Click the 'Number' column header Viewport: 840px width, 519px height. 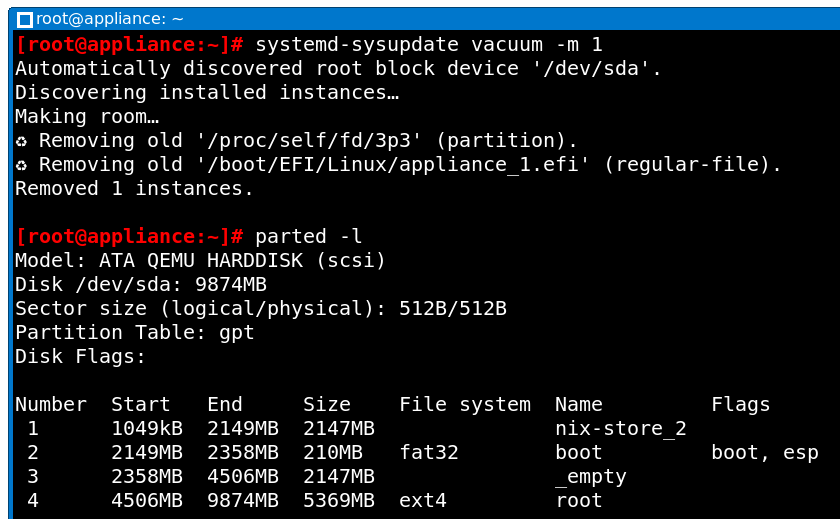pyautogui.click(x=51, y=404)
